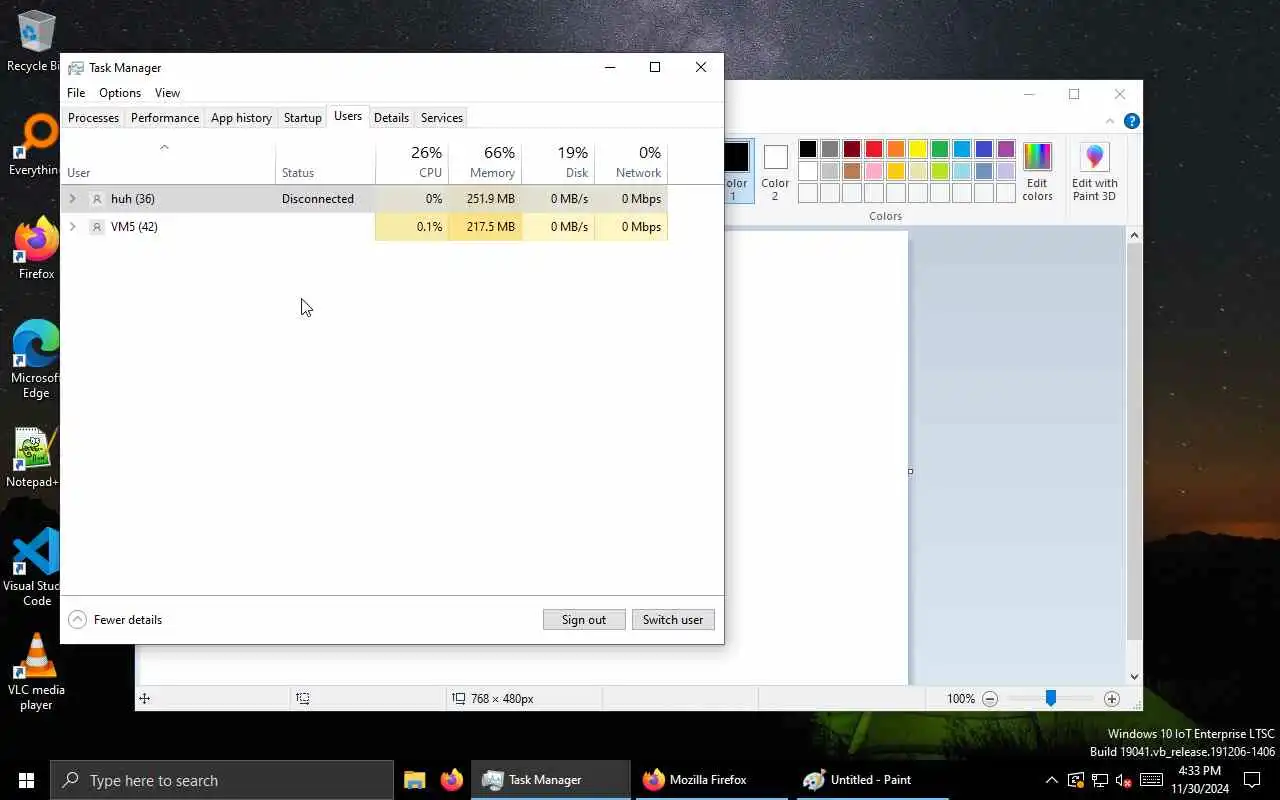Select the Firefox desktop shortcut
The height and width of the screenshot is (800, 1280).
click(x=36, y=248)
